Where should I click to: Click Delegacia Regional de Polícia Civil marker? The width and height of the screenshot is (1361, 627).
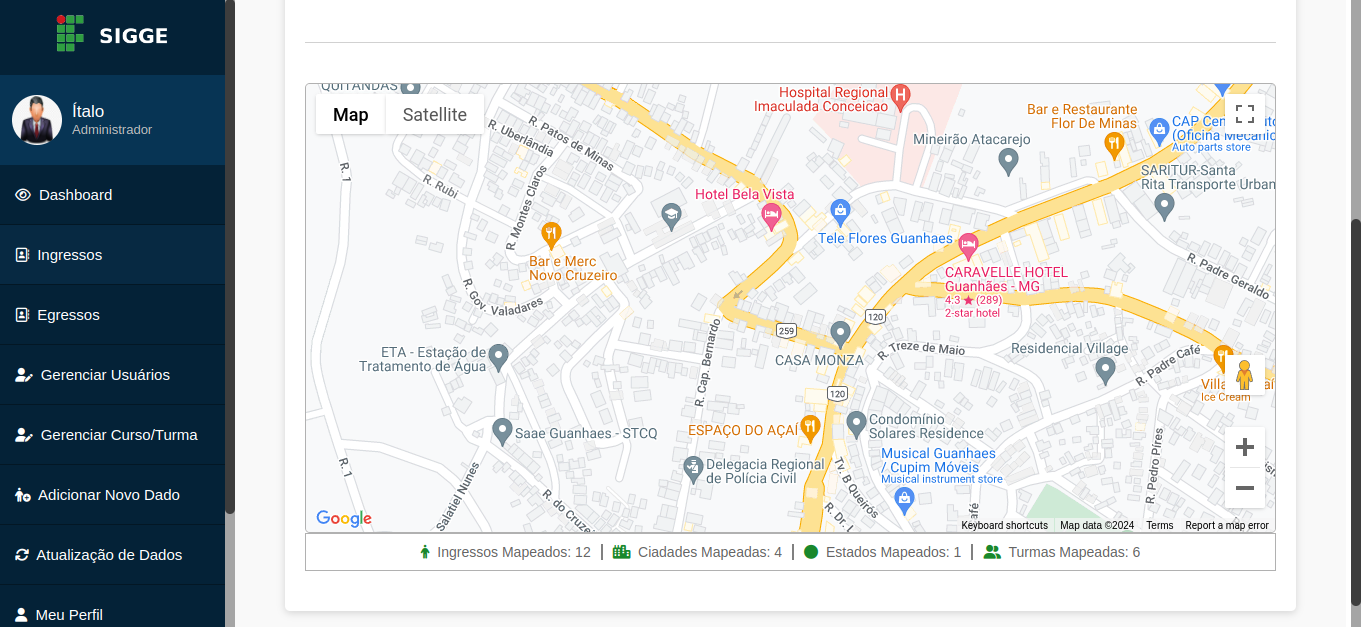point(693,467)
